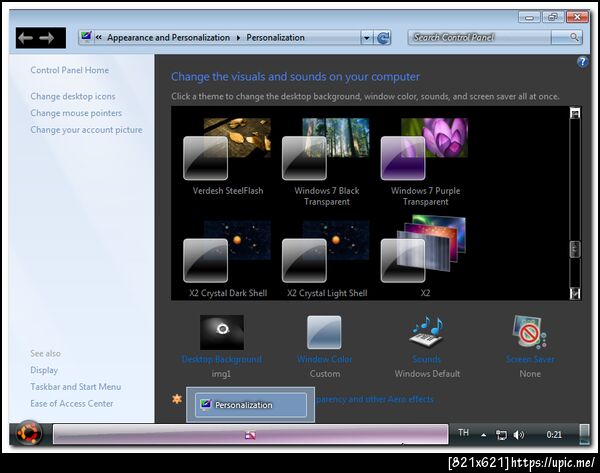
Task: Open help with the question mark icon
Action: 582,62
